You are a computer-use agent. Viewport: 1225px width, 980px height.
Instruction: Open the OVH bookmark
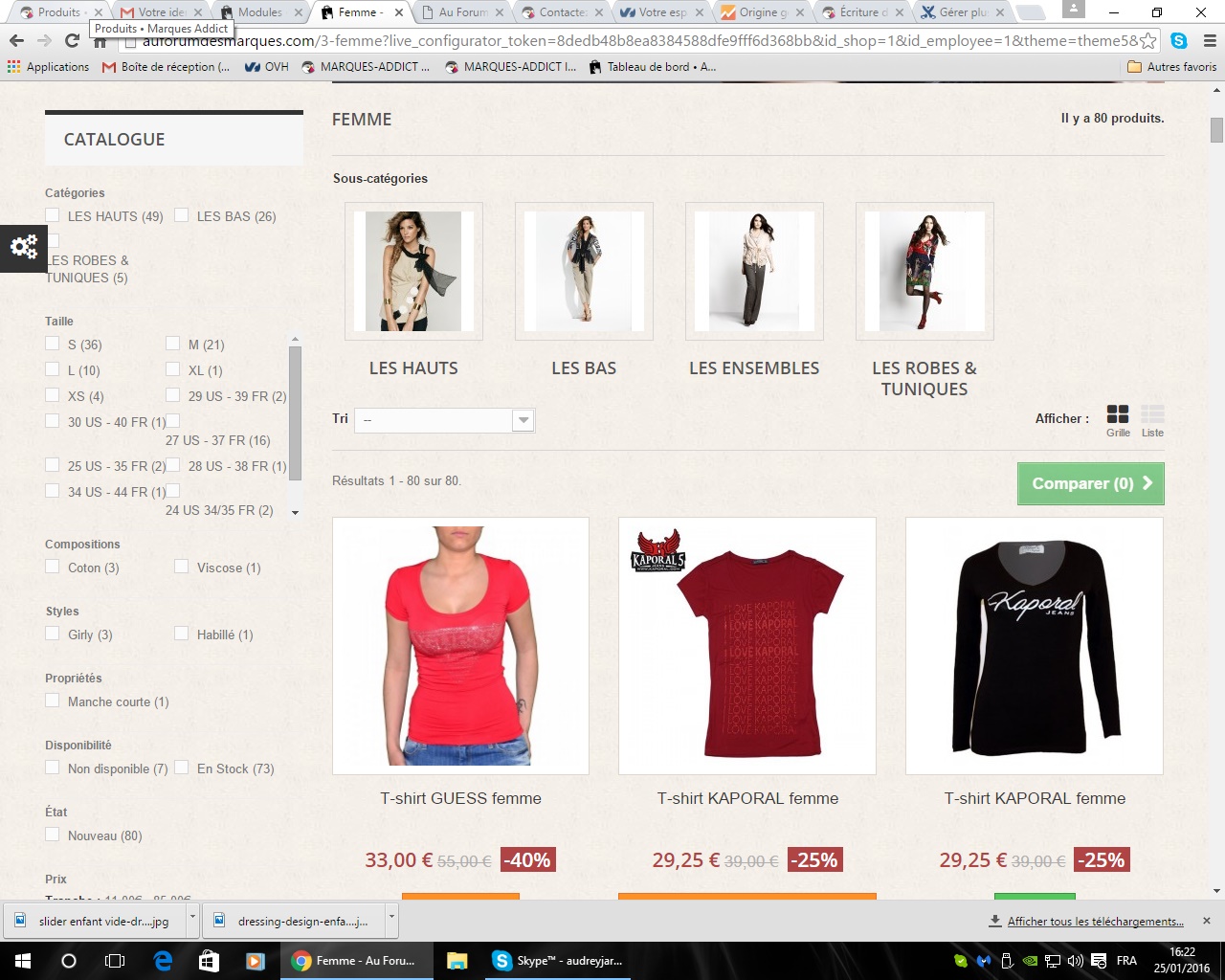click(x=267, y=67)
